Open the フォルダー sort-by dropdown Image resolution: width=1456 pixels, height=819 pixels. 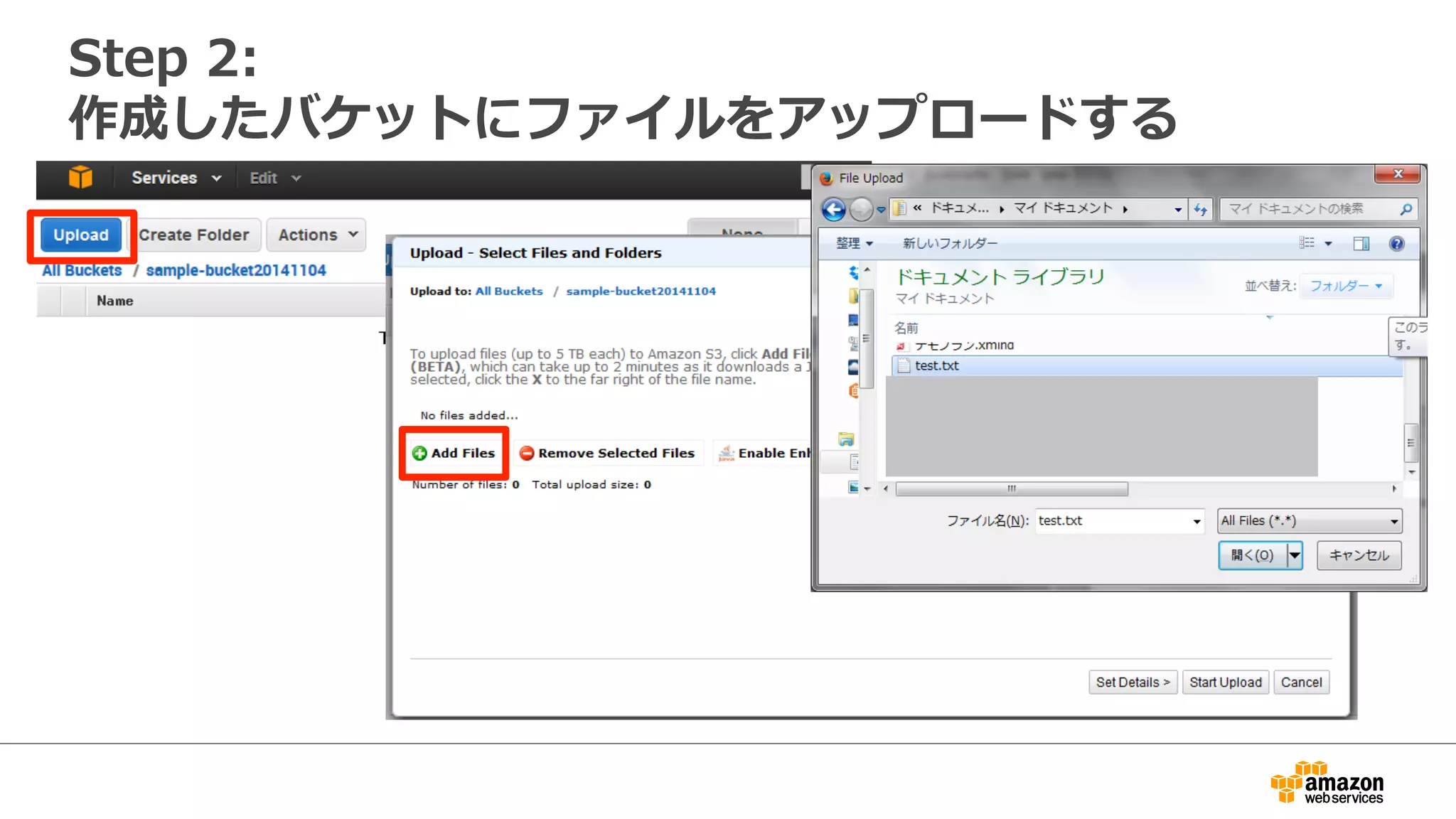tap(1347, 286)
